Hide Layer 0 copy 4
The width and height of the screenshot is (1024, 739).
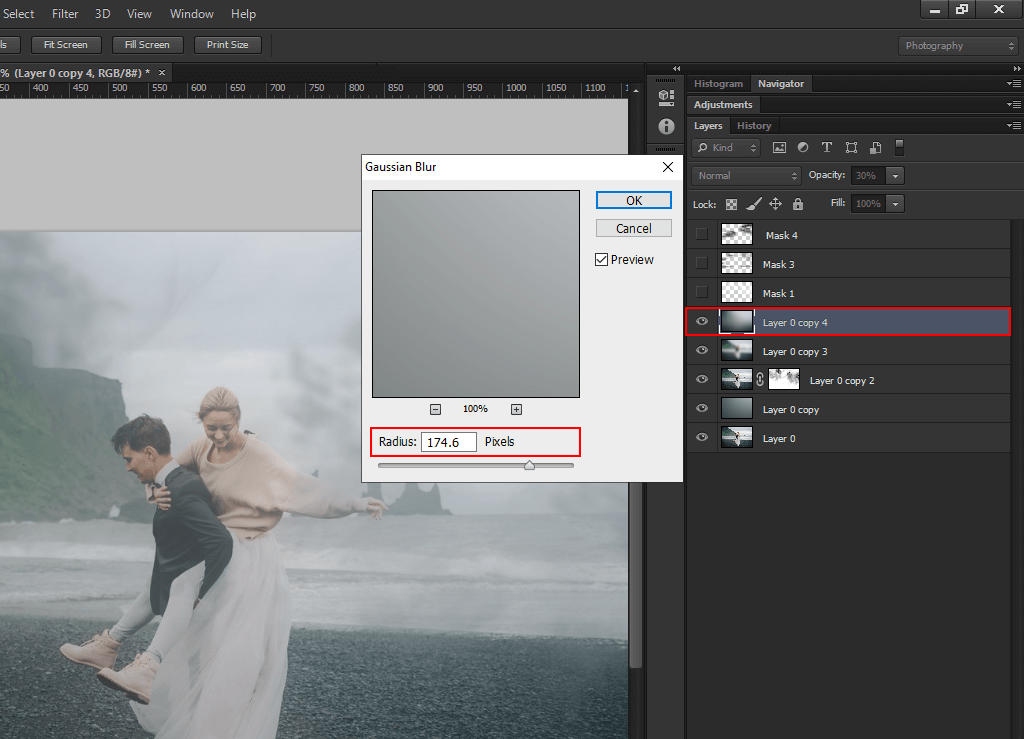(702, 321)
